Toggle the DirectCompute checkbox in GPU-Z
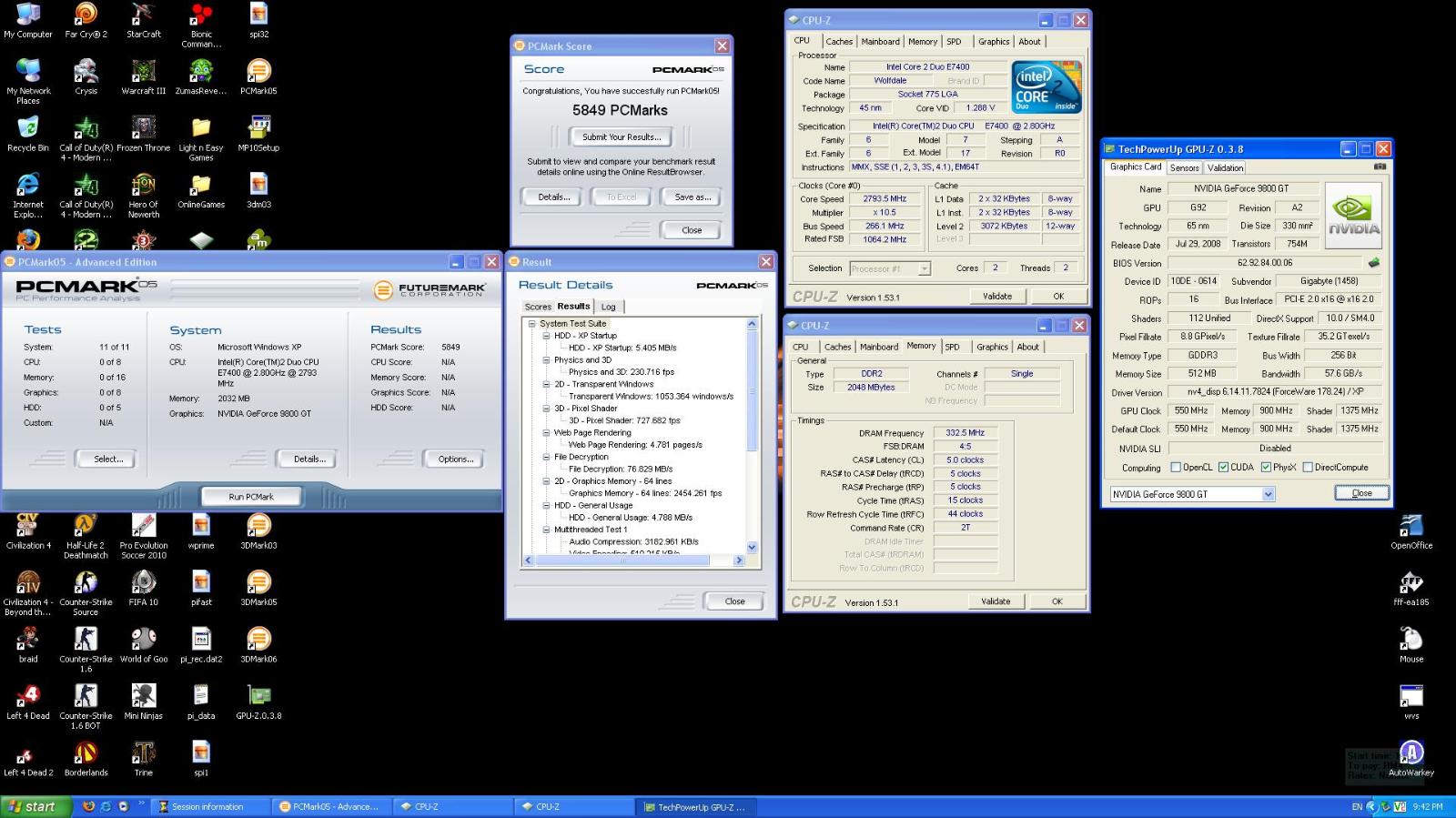This screenshot has height=818, width=1456. (x=1308, y=467)
